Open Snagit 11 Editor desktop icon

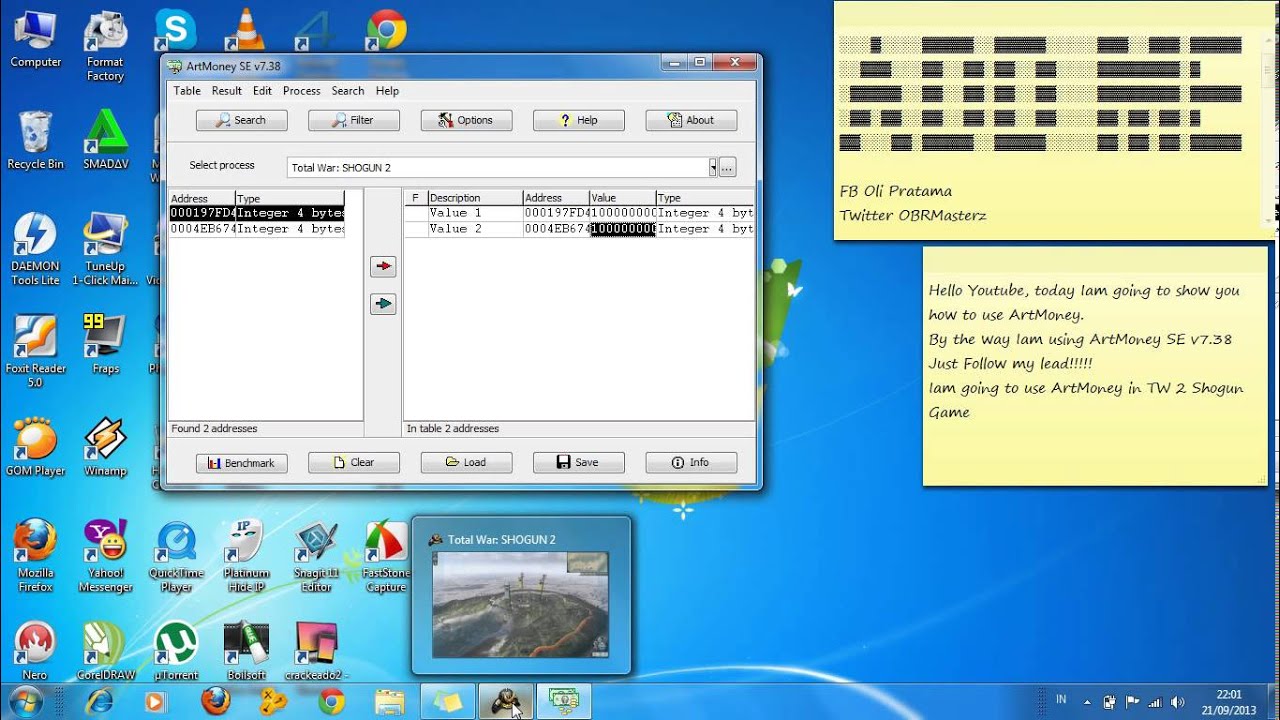pyautogui.click(x=316, y=555)
